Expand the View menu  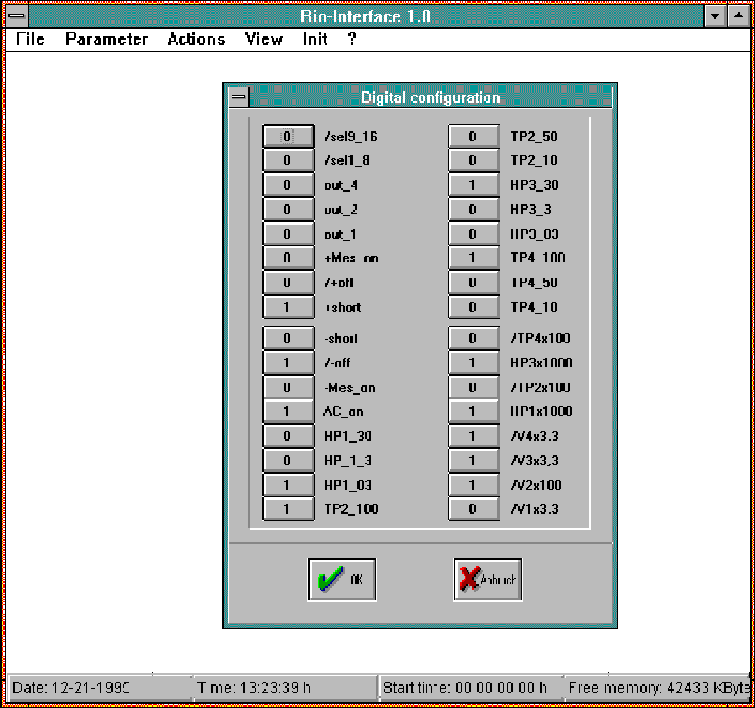(x=264, y=40)
